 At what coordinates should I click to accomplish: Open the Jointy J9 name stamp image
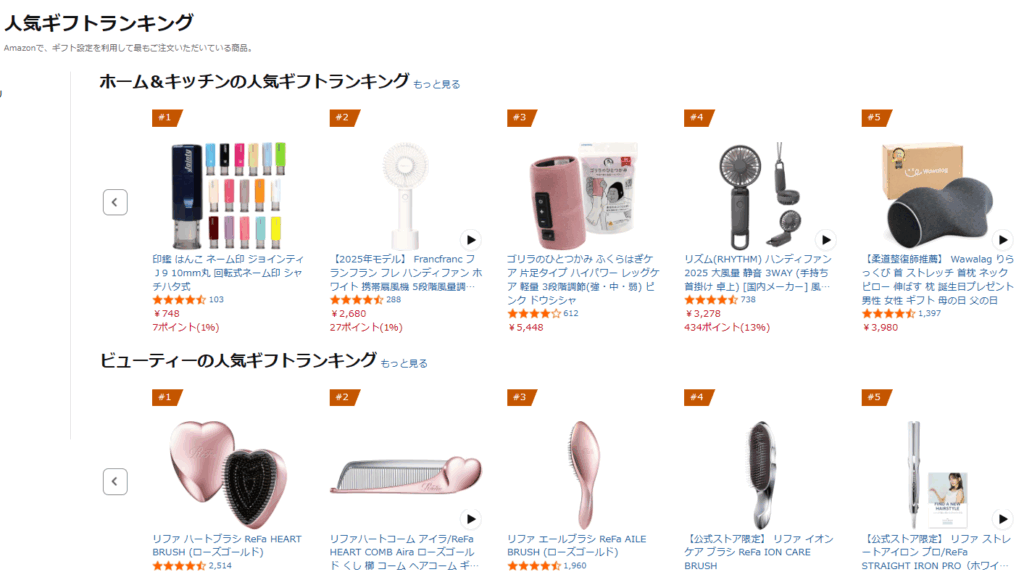click(x=229, y=195)
